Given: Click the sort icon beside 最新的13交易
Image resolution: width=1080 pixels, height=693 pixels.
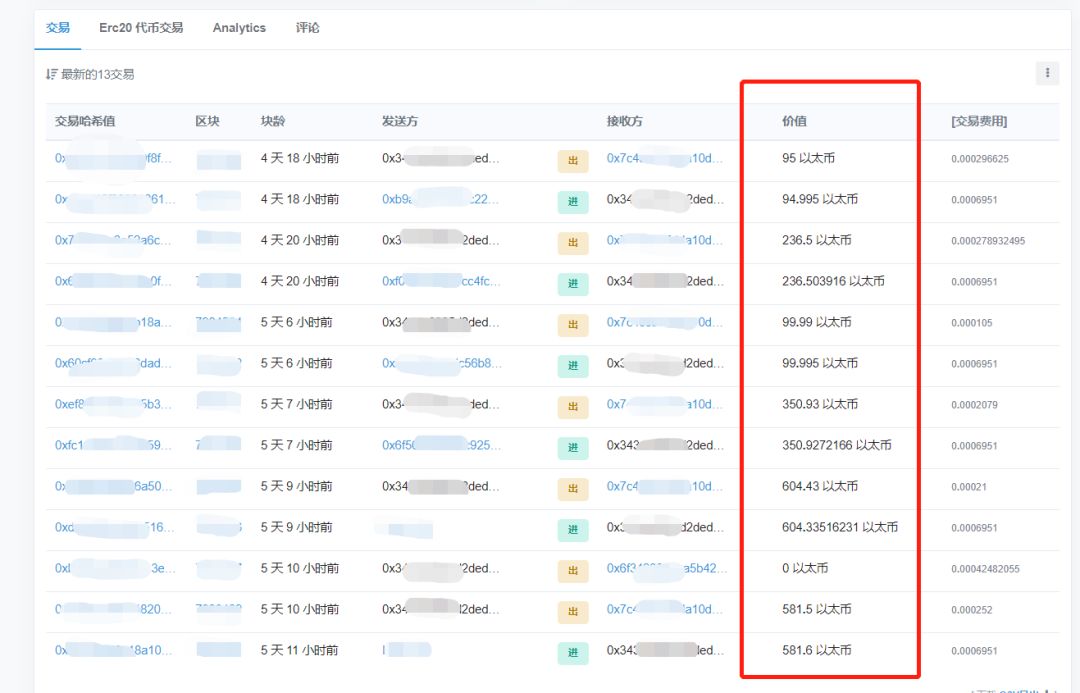Looking at the screenshot, I should [52, 74].
